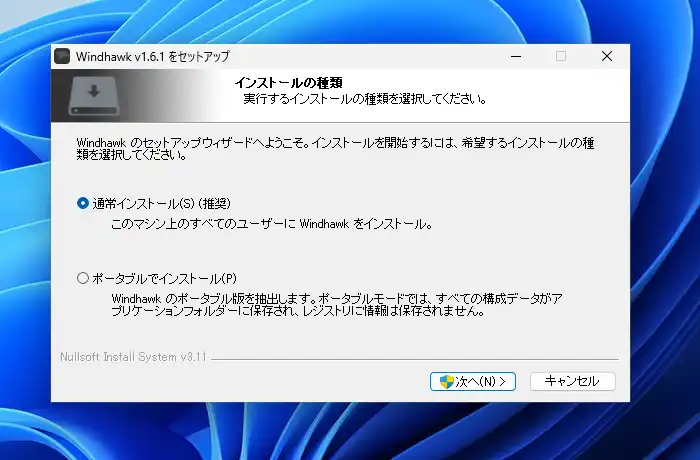Viewport: 700px width, 460px height.
Task: Click the Windhawk のポータブル版を抽出します description
Action: tap(337, 305)
